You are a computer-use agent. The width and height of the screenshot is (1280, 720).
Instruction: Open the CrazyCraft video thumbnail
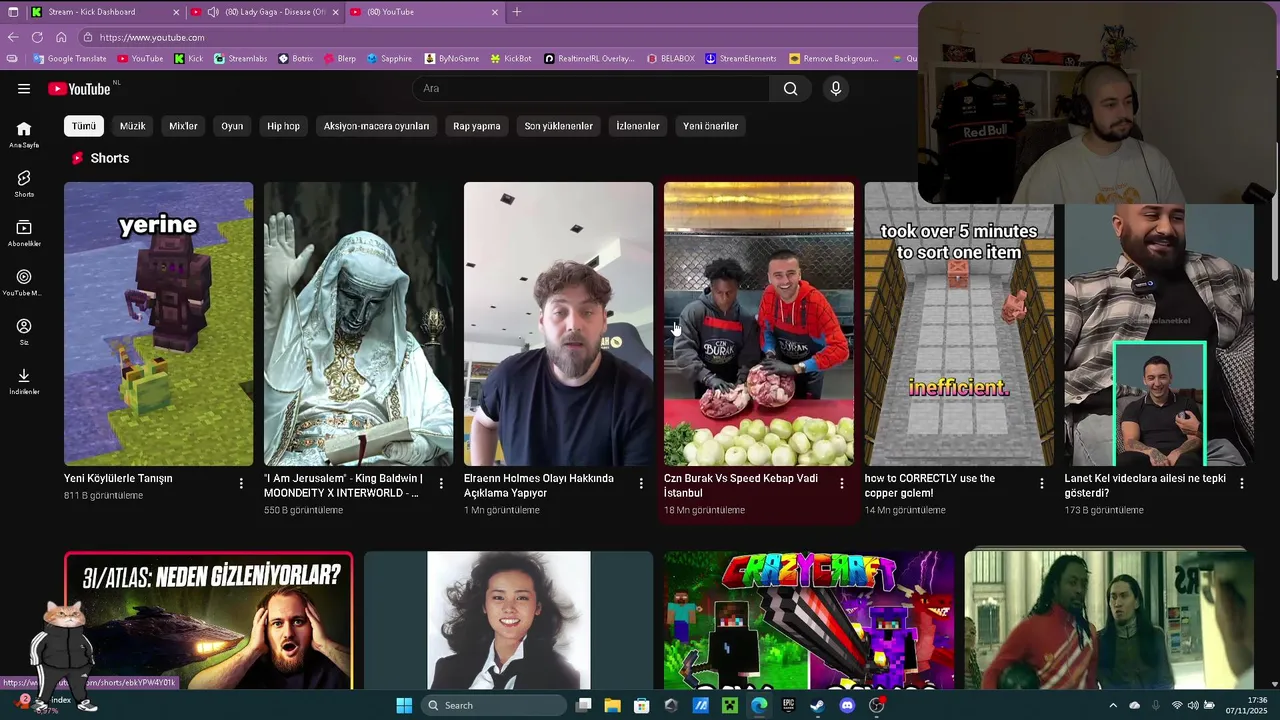click(x=808, y=620)
